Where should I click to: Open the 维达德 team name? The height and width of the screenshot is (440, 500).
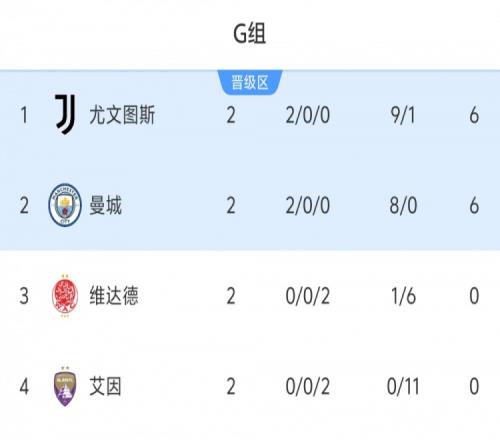(x=114, y=295)
